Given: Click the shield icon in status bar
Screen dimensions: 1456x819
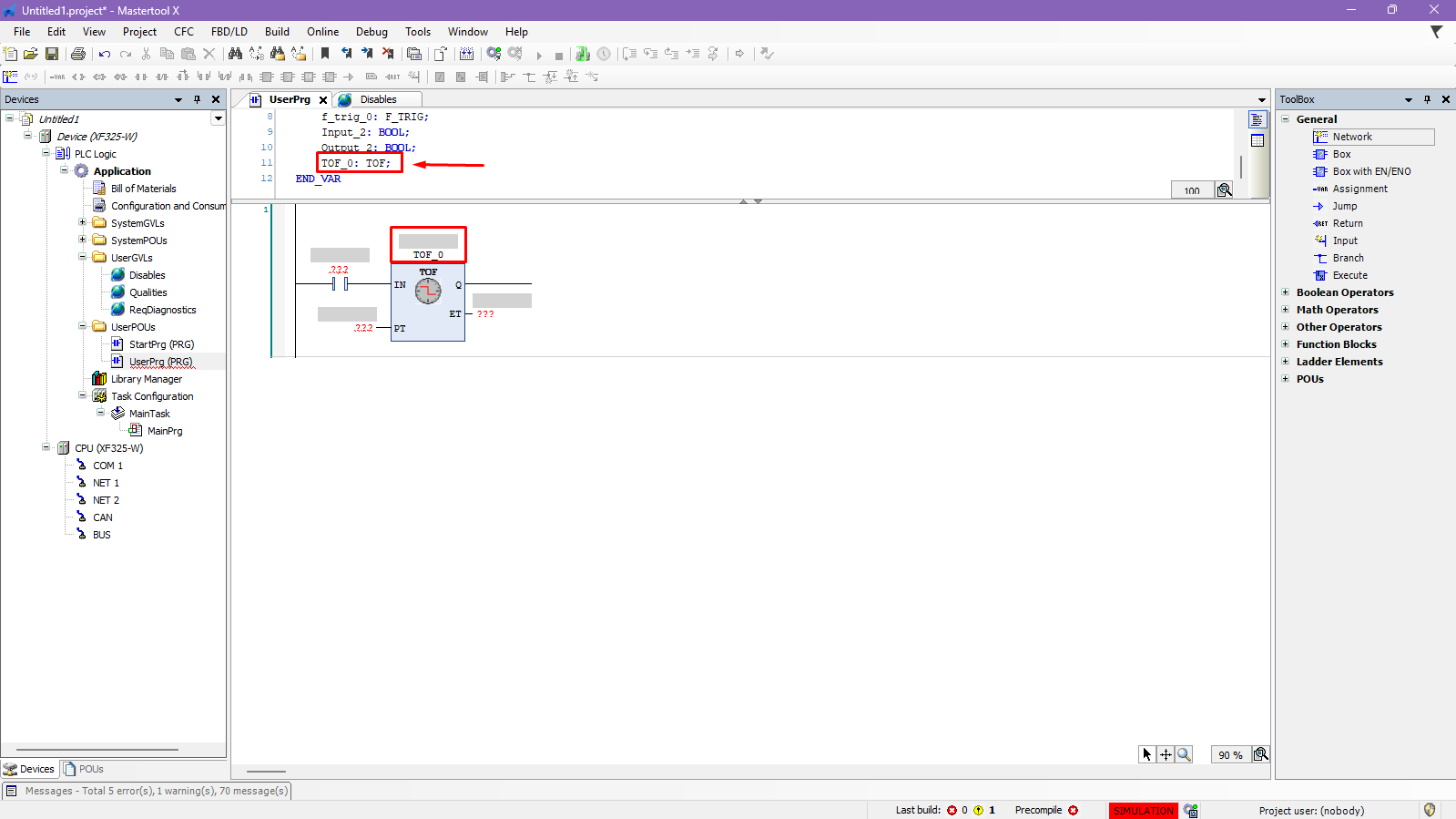Looking at the screenshot, I should click(x=1430, y=810).
